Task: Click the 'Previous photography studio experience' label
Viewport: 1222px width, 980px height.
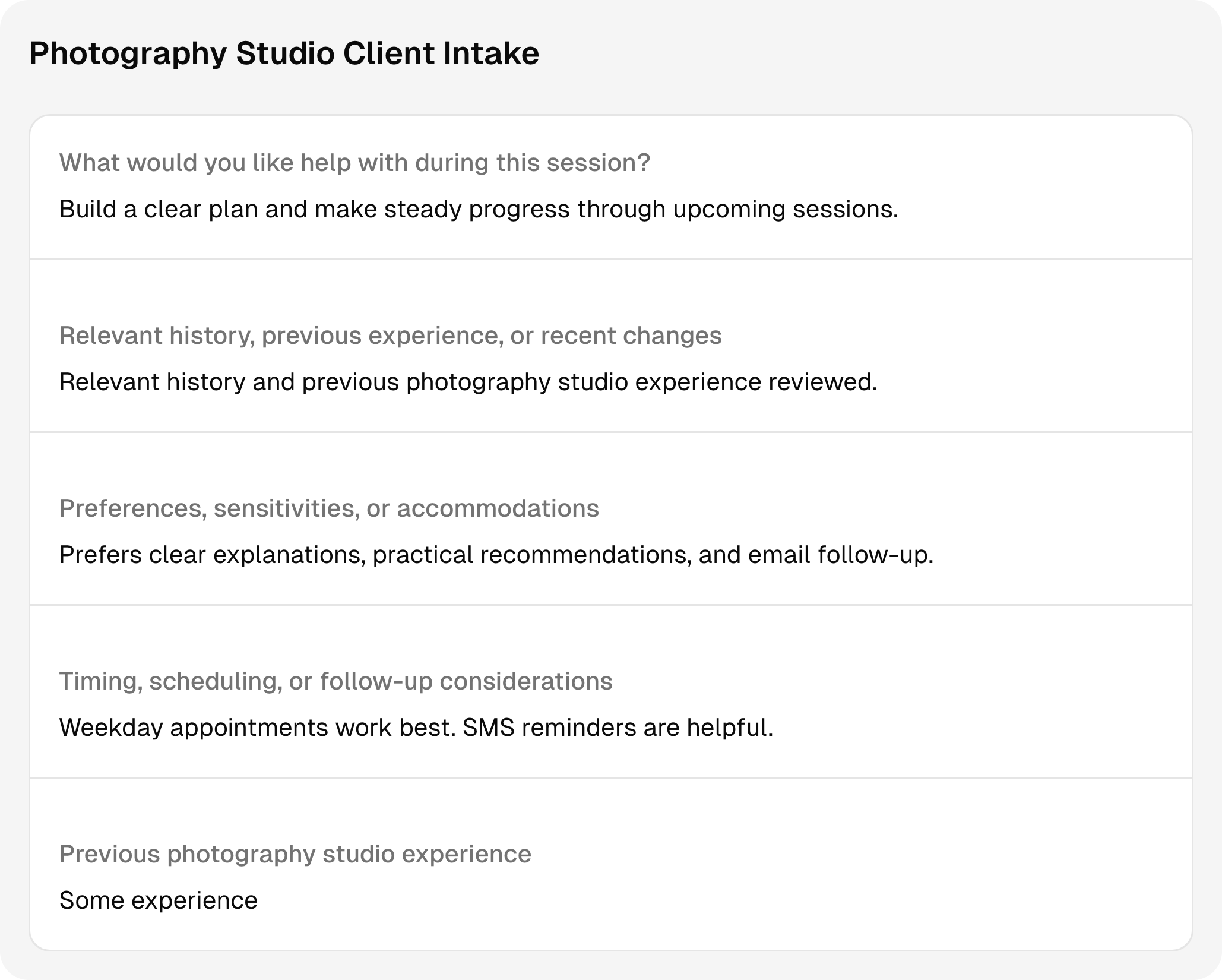Action: coord(295,854)
